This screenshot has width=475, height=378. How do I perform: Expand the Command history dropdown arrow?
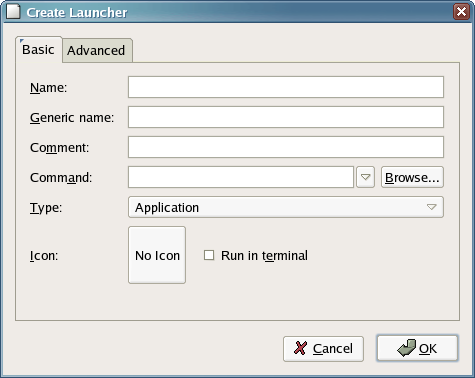coord(365,177)
